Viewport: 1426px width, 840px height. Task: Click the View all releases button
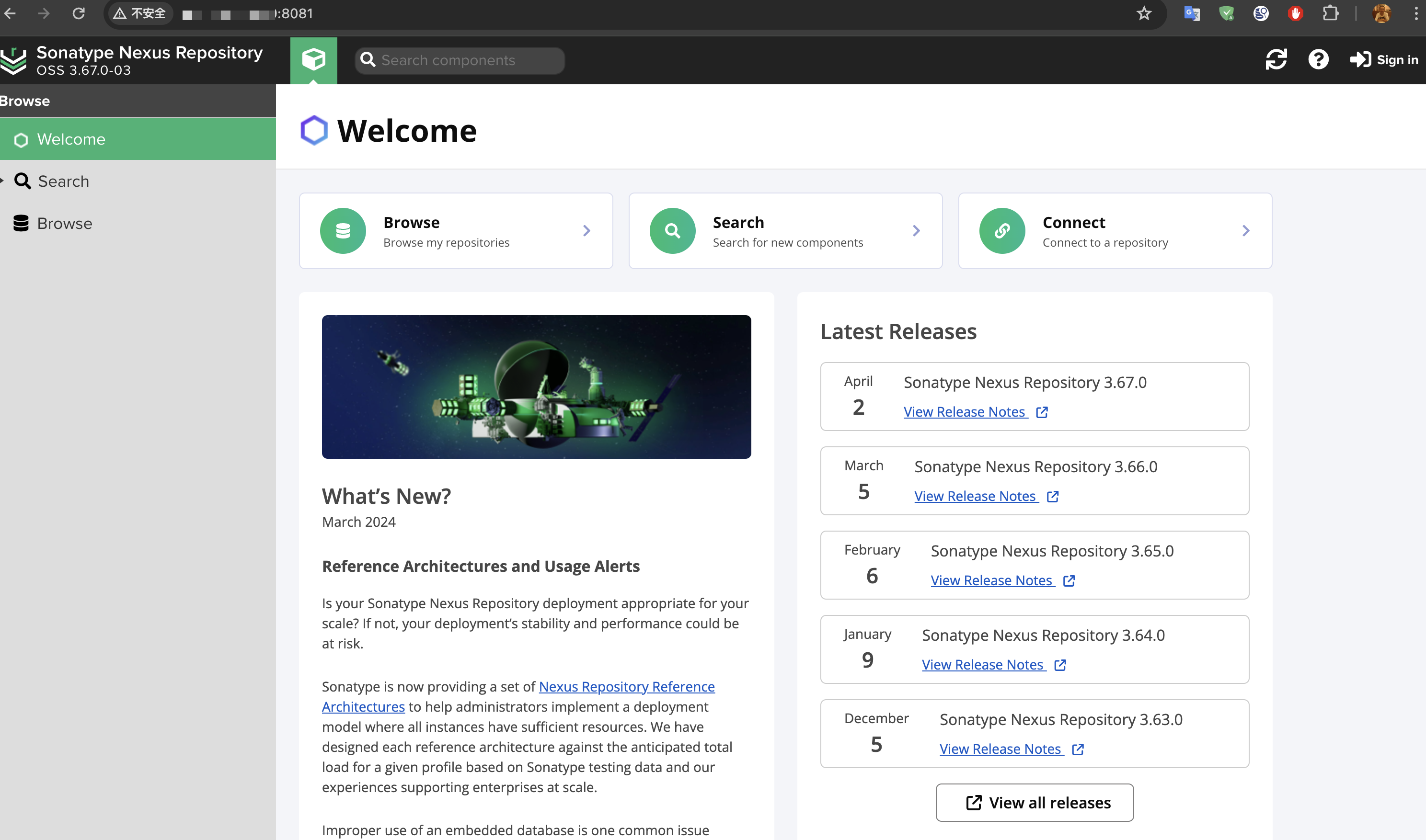point(1035,803)
